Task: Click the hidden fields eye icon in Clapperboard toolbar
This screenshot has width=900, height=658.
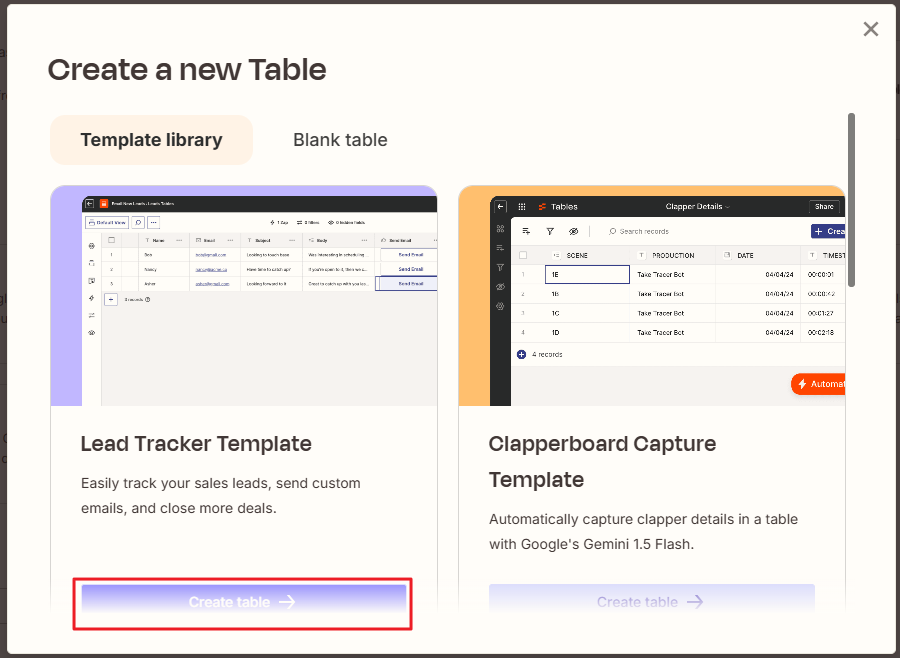Action: coord(574,231)
